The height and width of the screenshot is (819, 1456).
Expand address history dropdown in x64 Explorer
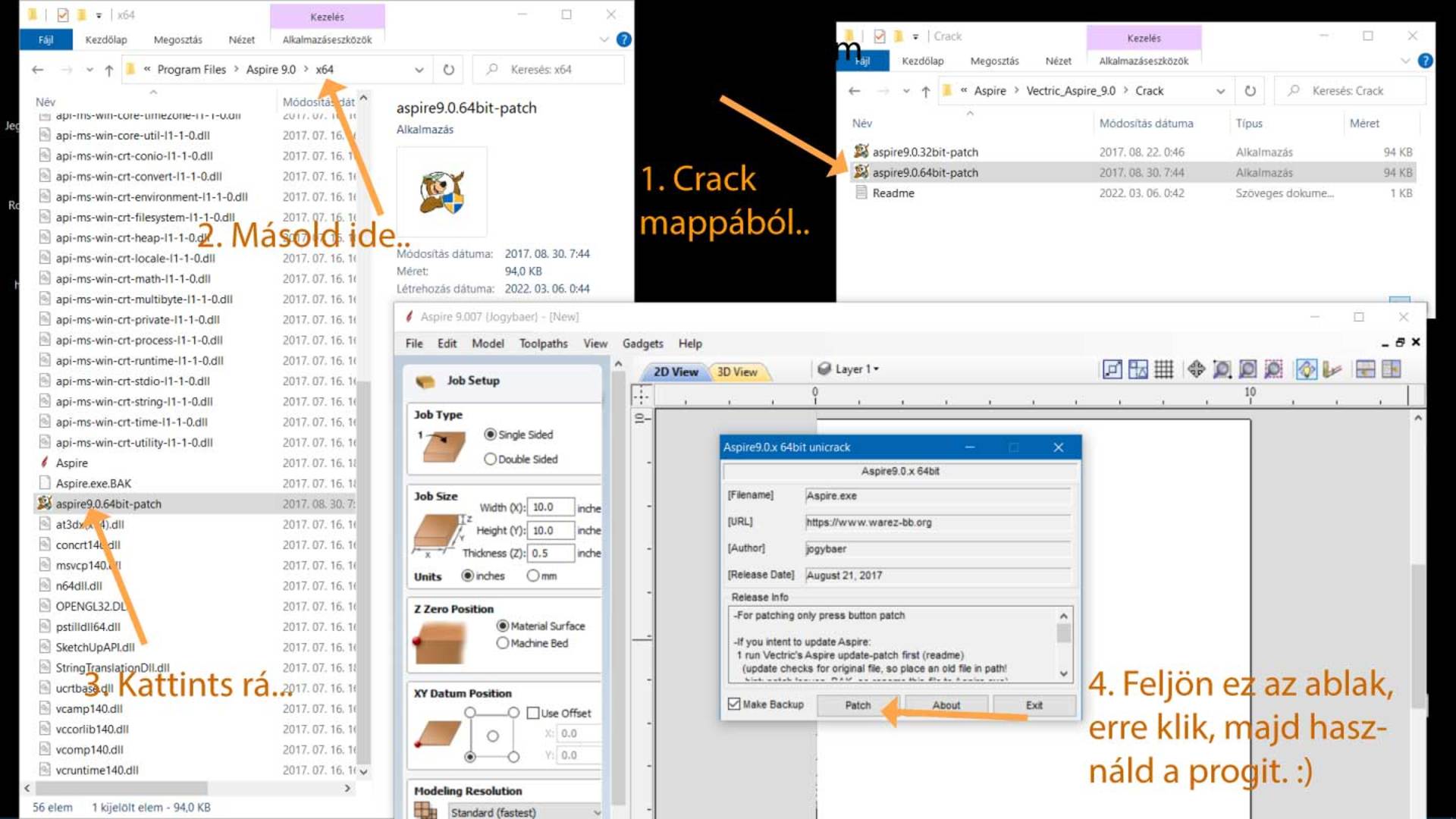[x=419, y=70]
